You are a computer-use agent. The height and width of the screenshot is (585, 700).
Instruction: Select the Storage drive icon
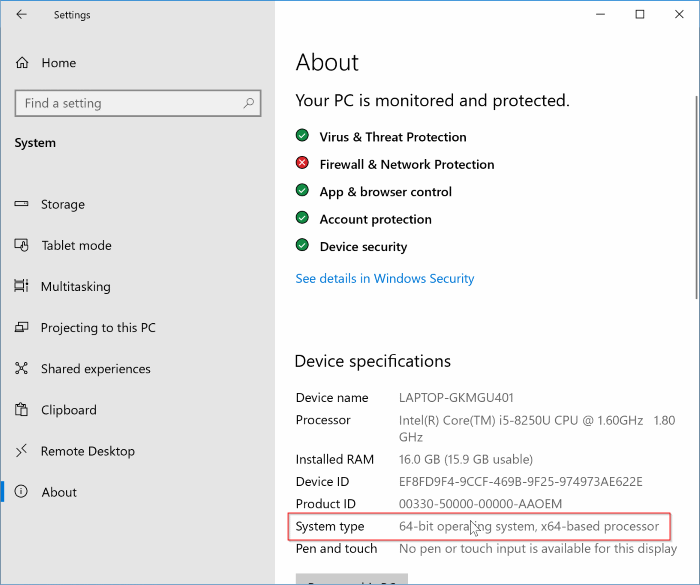21,204
